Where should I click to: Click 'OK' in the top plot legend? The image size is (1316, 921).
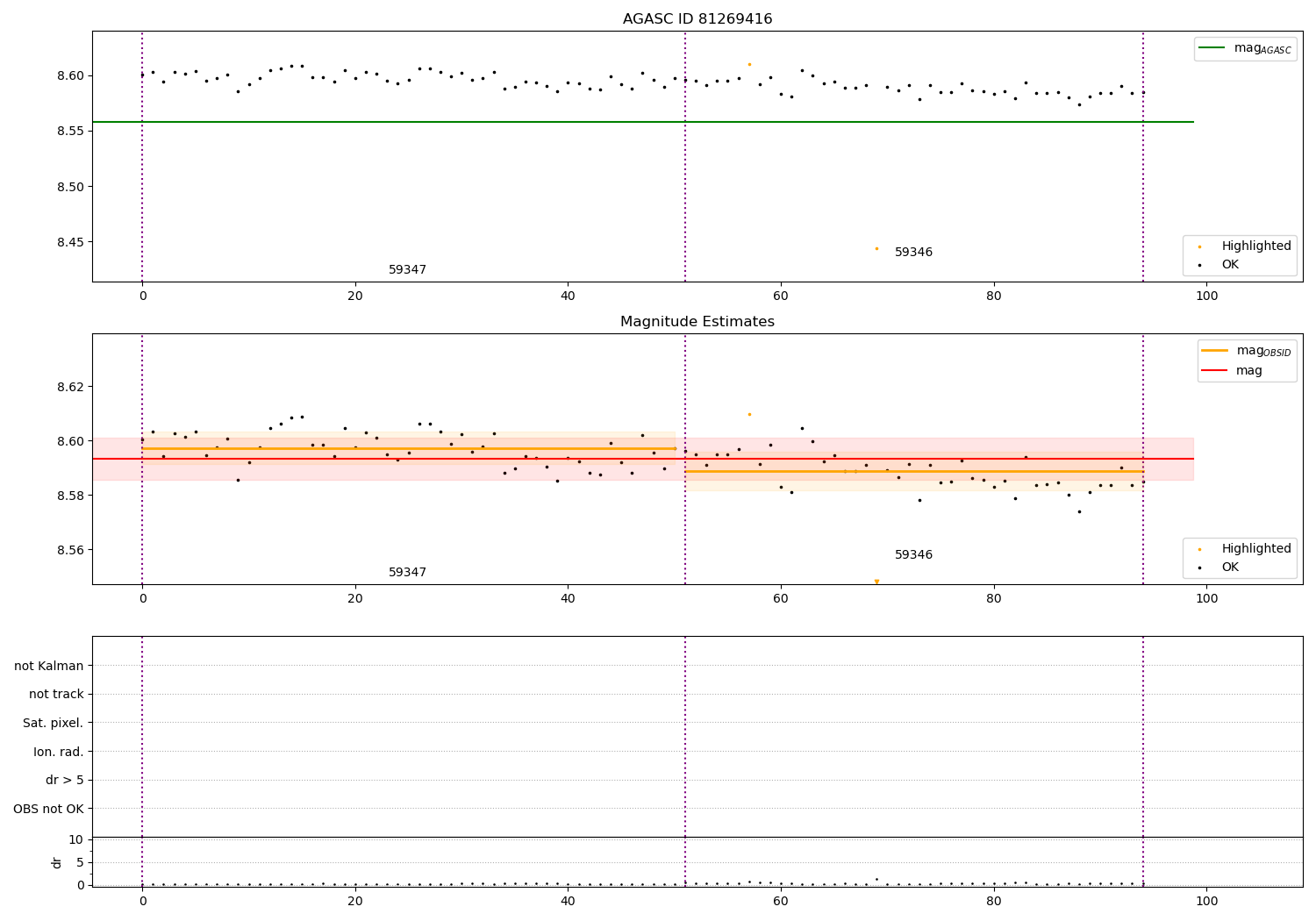[1230, 264]
